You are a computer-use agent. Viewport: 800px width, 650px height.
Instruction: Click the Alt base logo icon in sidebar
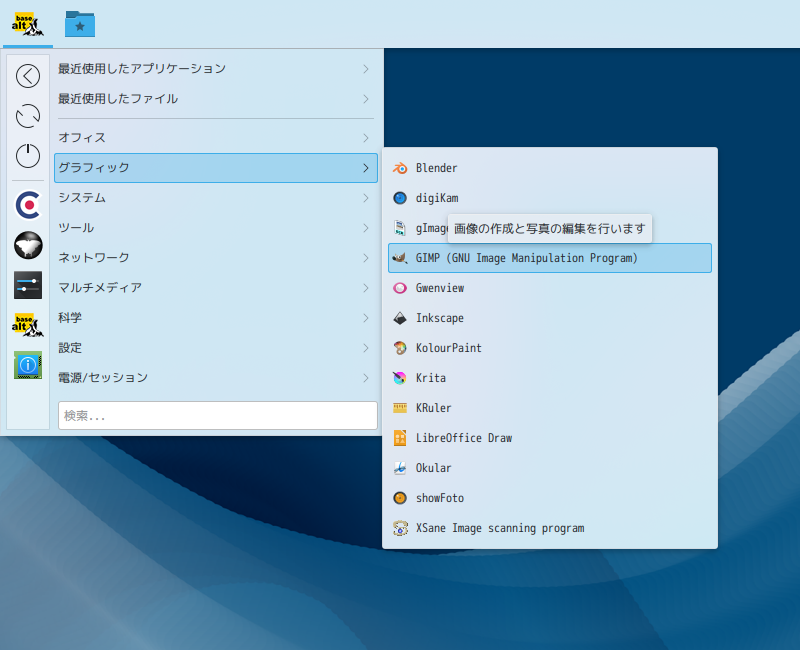click(28, 325)
